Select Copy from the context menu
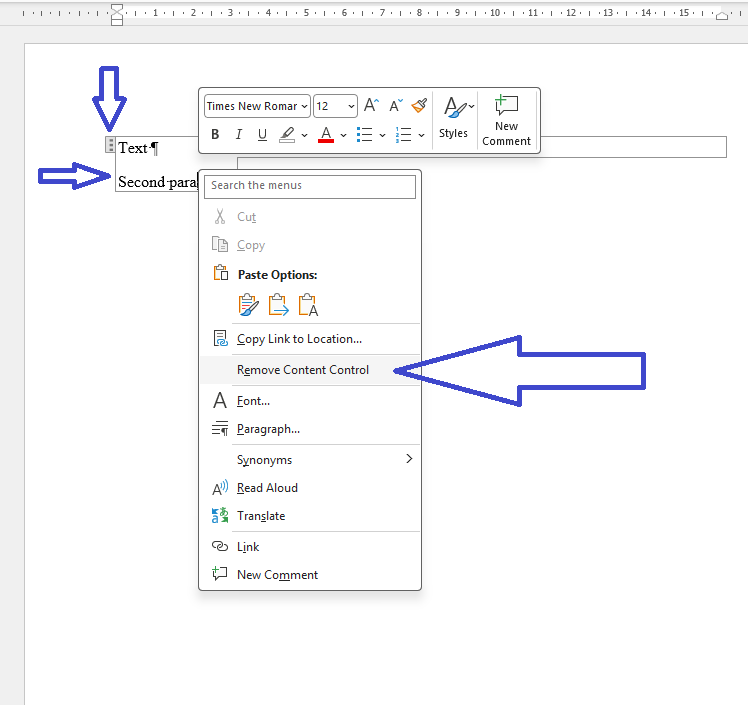 310,245
